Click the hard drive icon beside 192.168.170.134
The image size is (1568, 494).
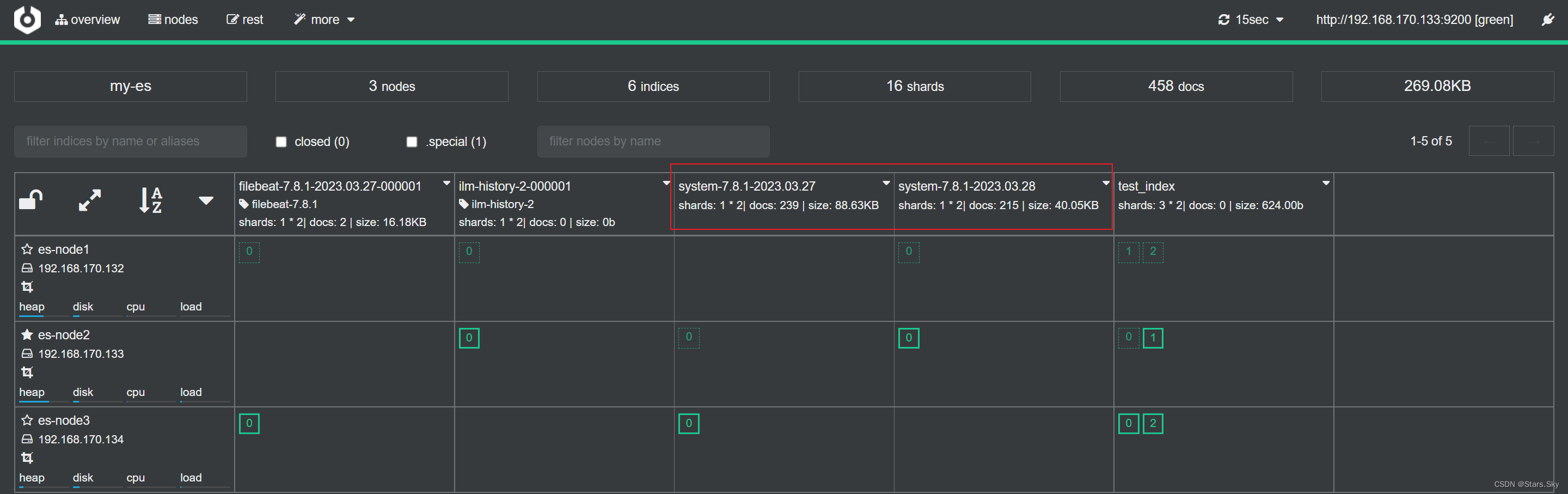pos(27,438)
